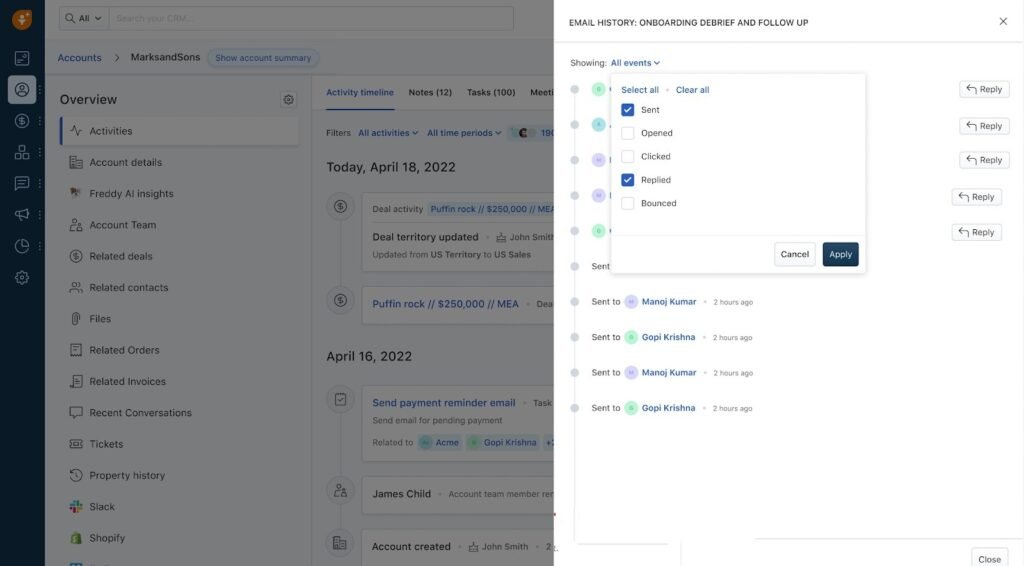Click the Deals dollar icon in sidebar
Screen dimensions: 1024x566
(x=21, y=121)
